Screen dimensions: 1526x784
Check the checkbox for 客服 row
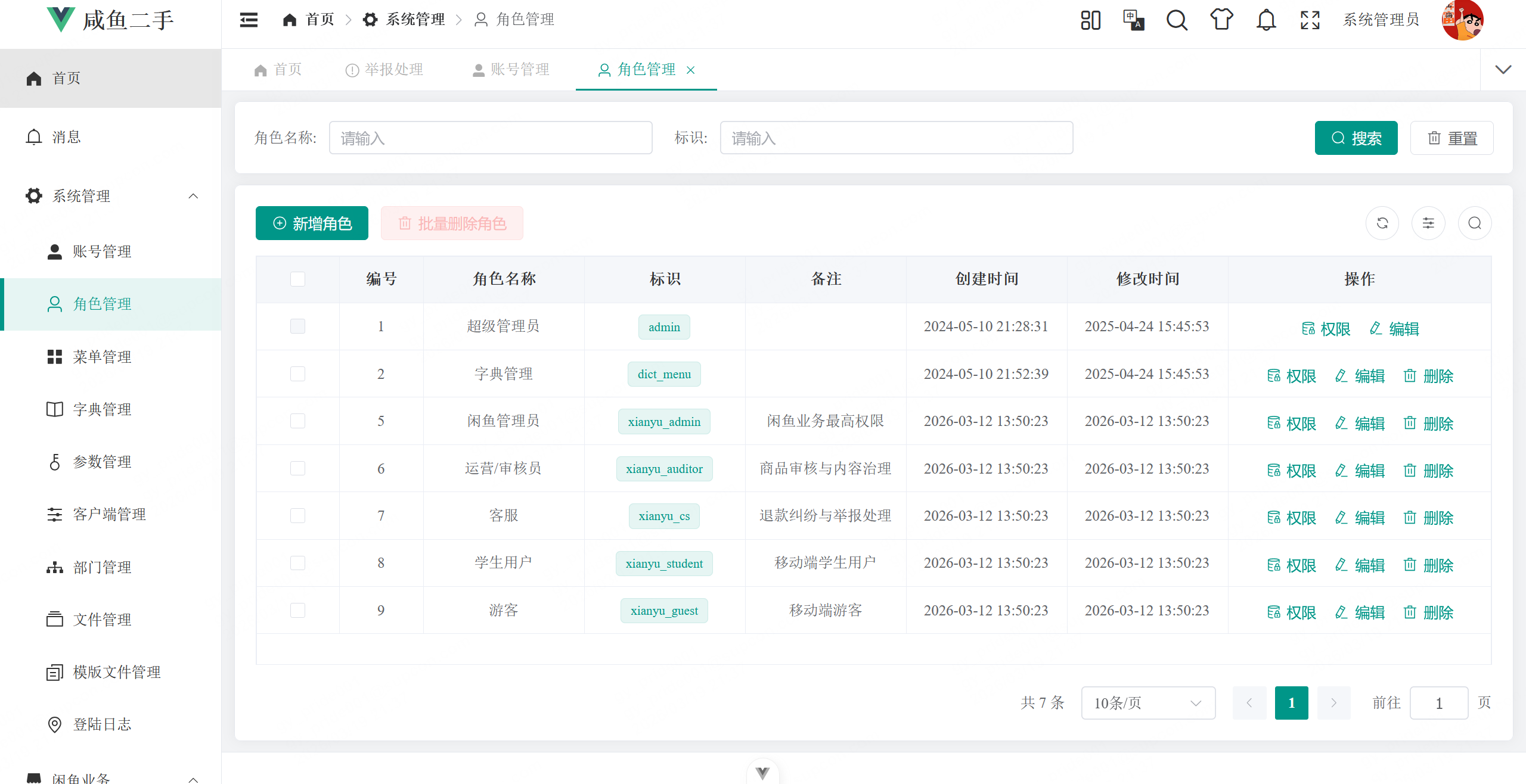tap(297, 516)
